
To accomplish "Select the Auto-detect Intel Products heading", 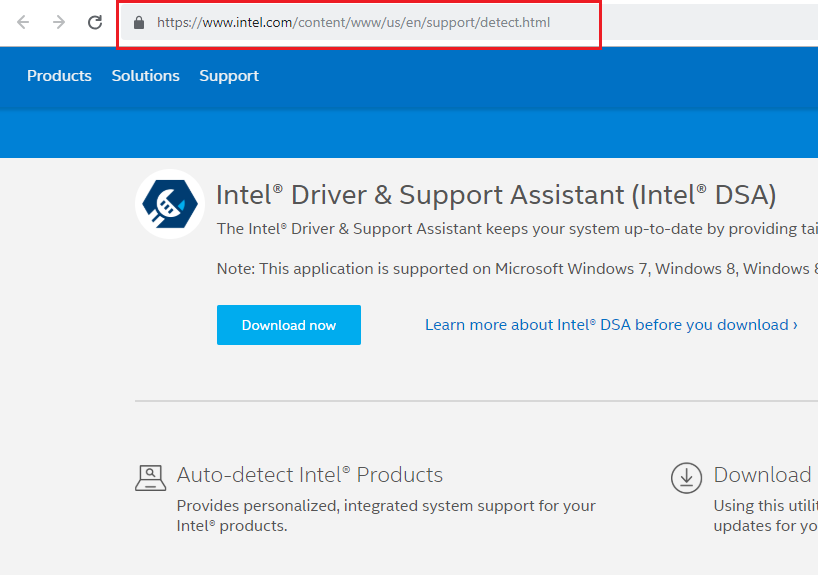I will [310, 475].
